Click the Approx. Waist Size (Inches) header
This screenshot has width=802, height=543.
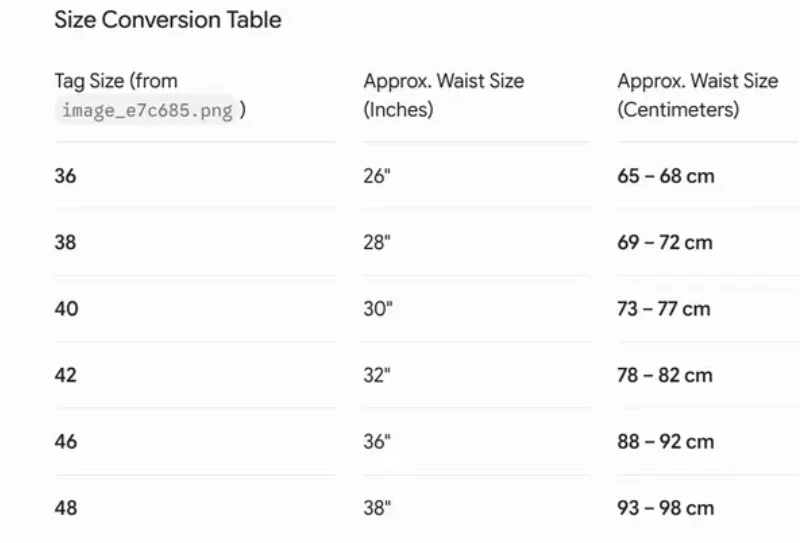[443, 95]
